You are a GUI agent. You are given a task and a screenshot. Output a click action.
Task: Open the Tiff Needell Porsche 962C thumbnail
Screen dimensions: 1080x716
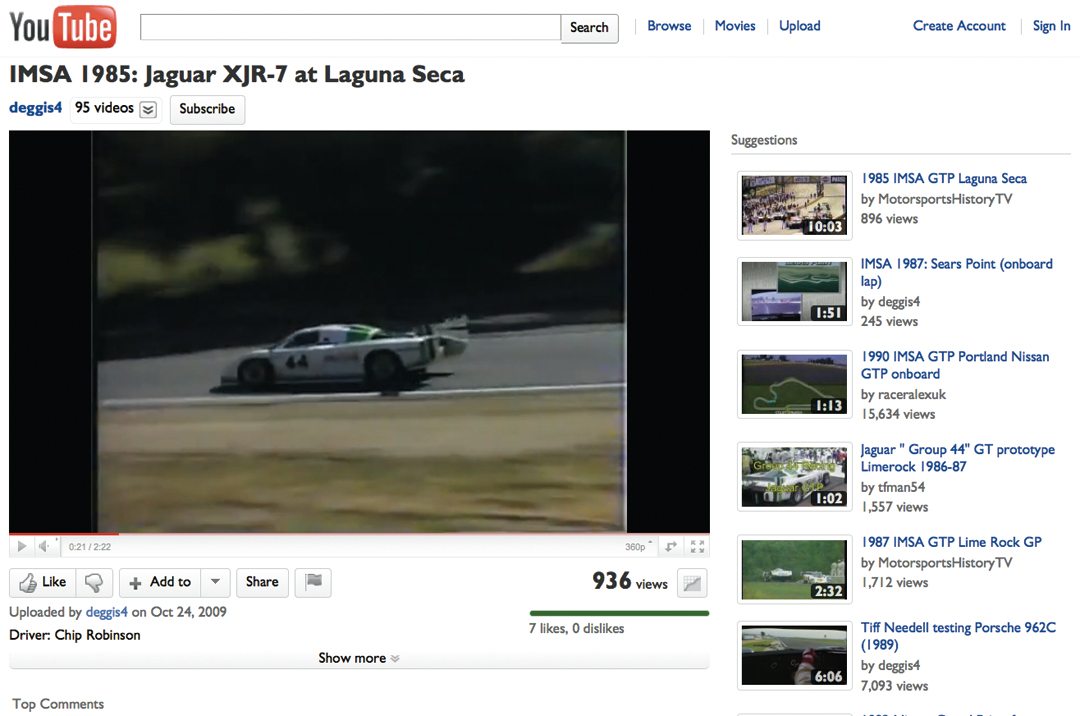(794, 655)
